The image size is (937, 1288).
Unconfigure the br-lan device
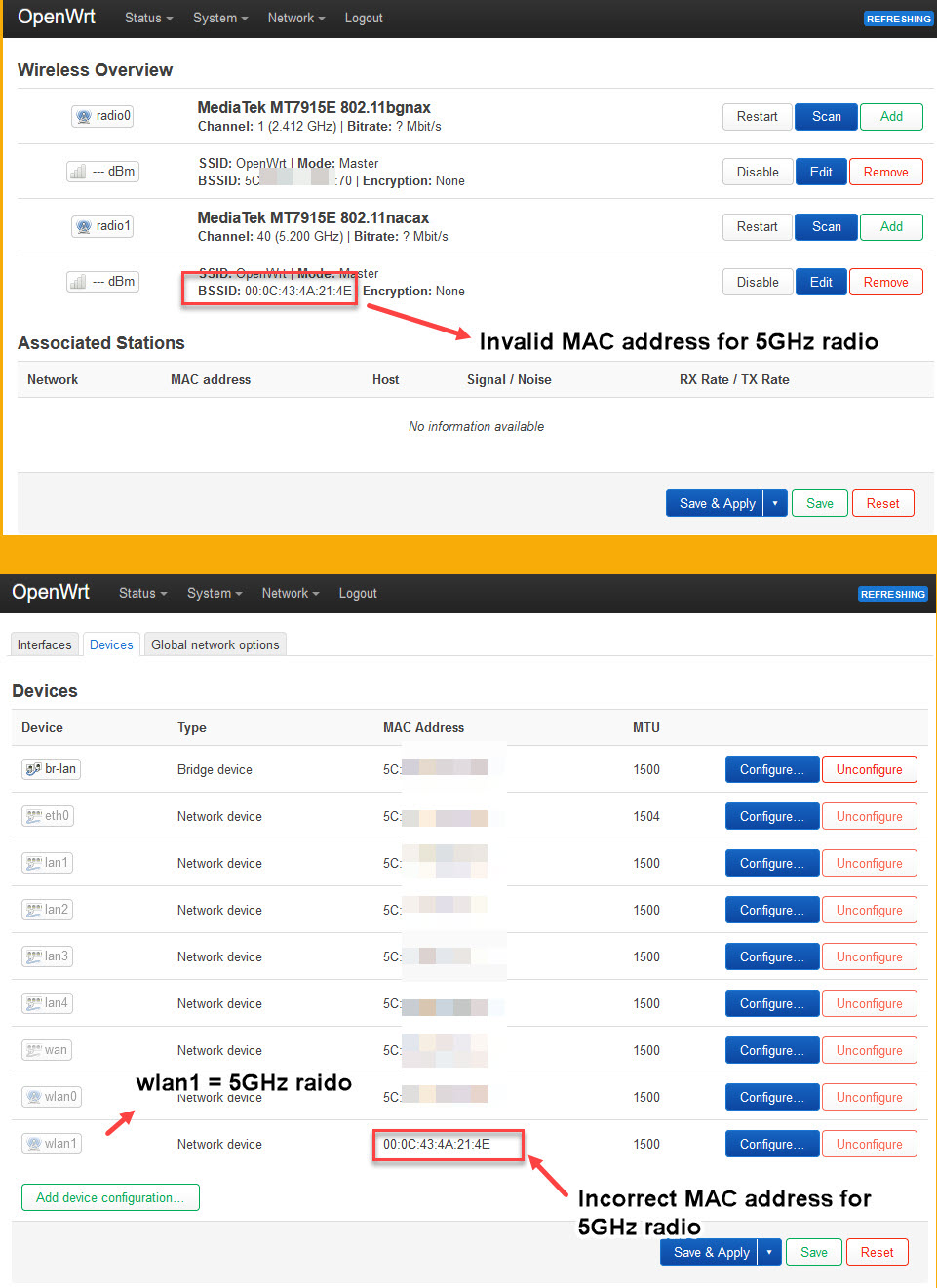click(870, 769)
